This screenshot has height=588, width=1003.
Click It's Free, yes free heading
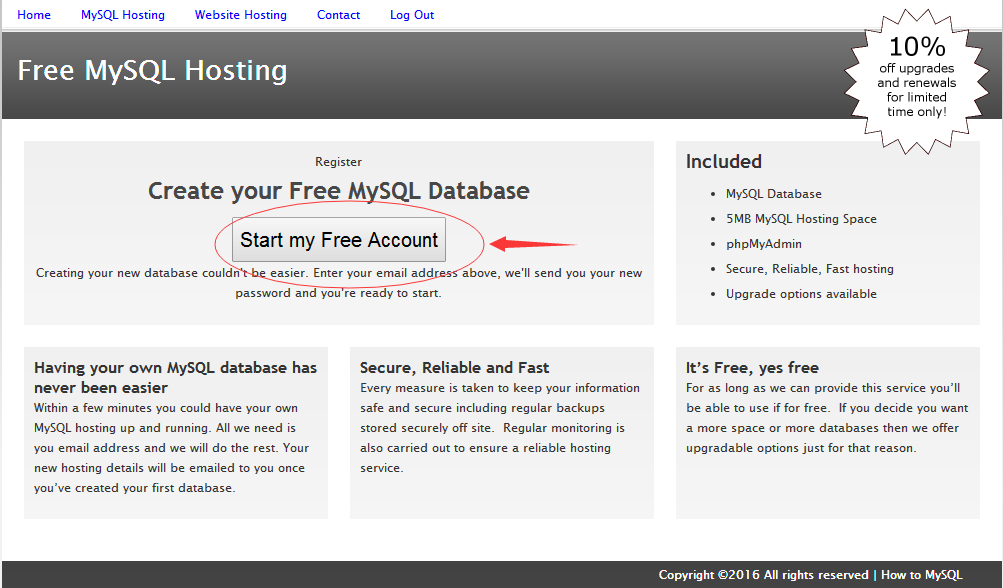tap(752, 368)
